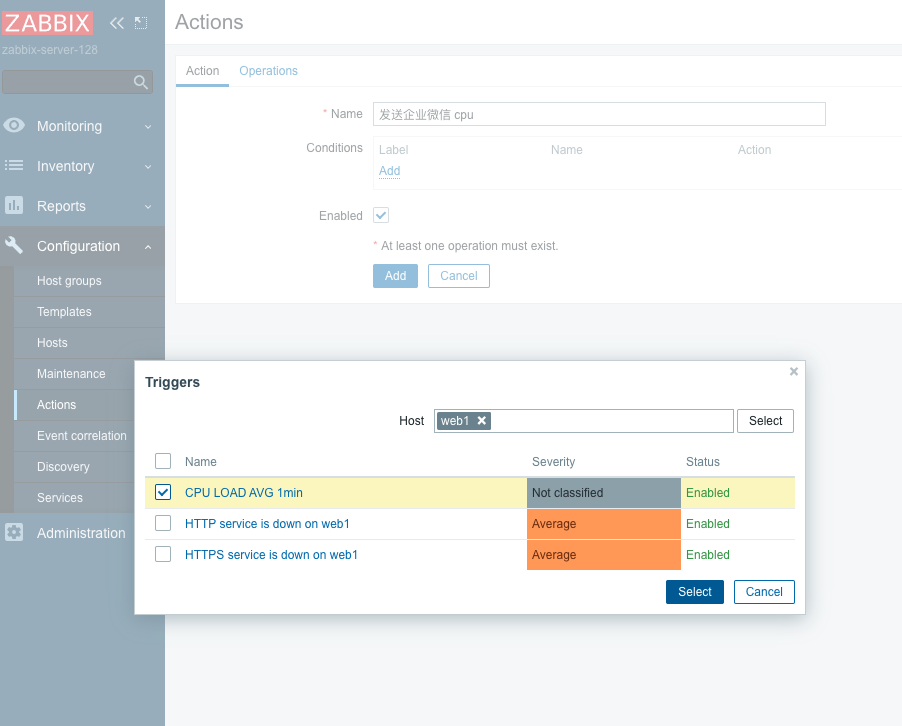Click Average severity for HTTP service row
The height and width of the screenshot is (726, 902).
(603, 524)
